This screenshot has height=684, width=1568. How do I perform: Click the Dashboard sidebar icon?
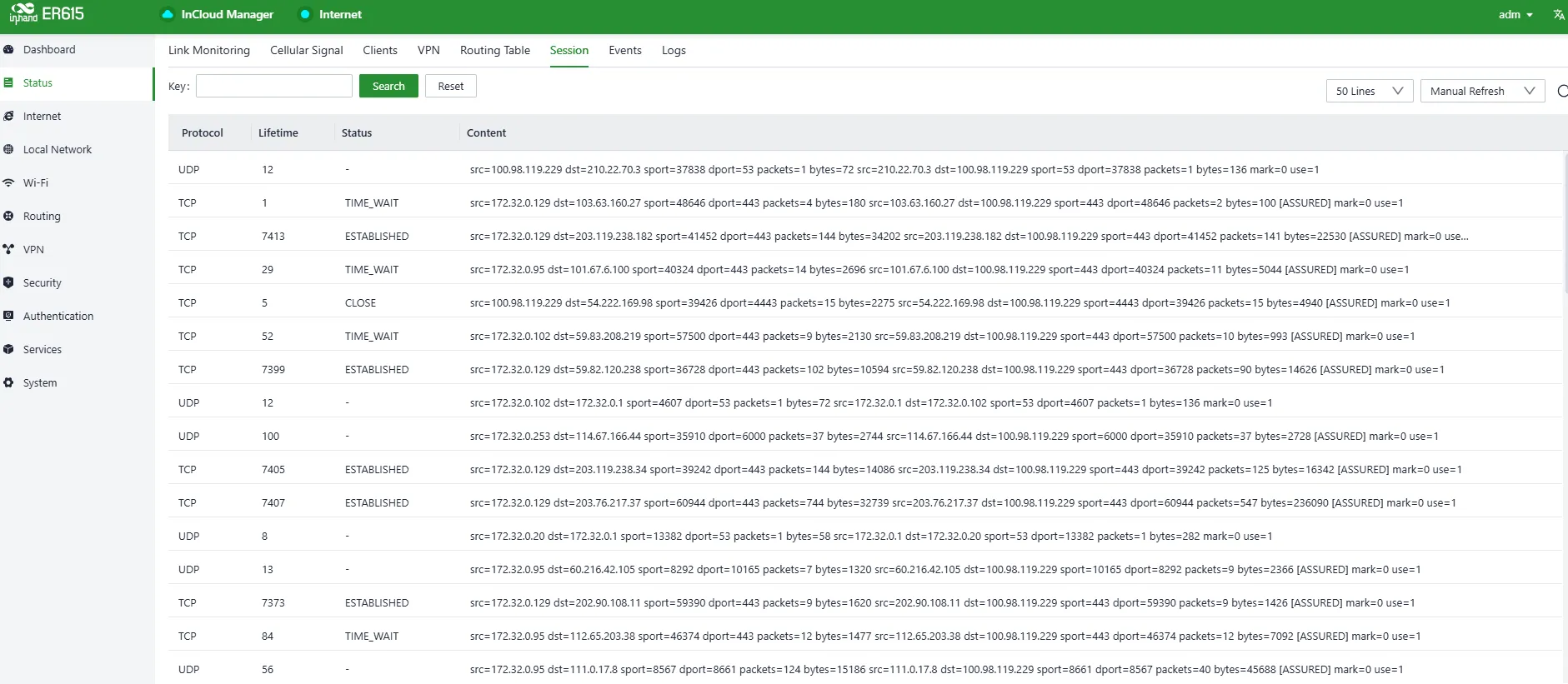tap(8, 49)
